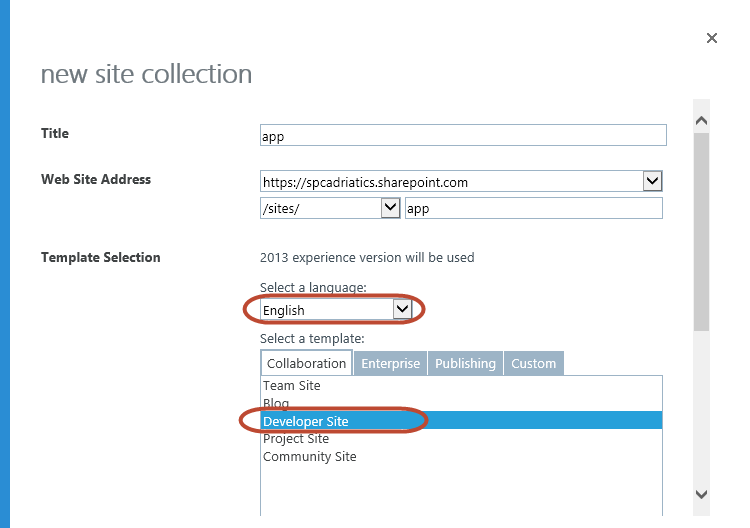Choose the Project Site template
750x528 pixels.
296,438
